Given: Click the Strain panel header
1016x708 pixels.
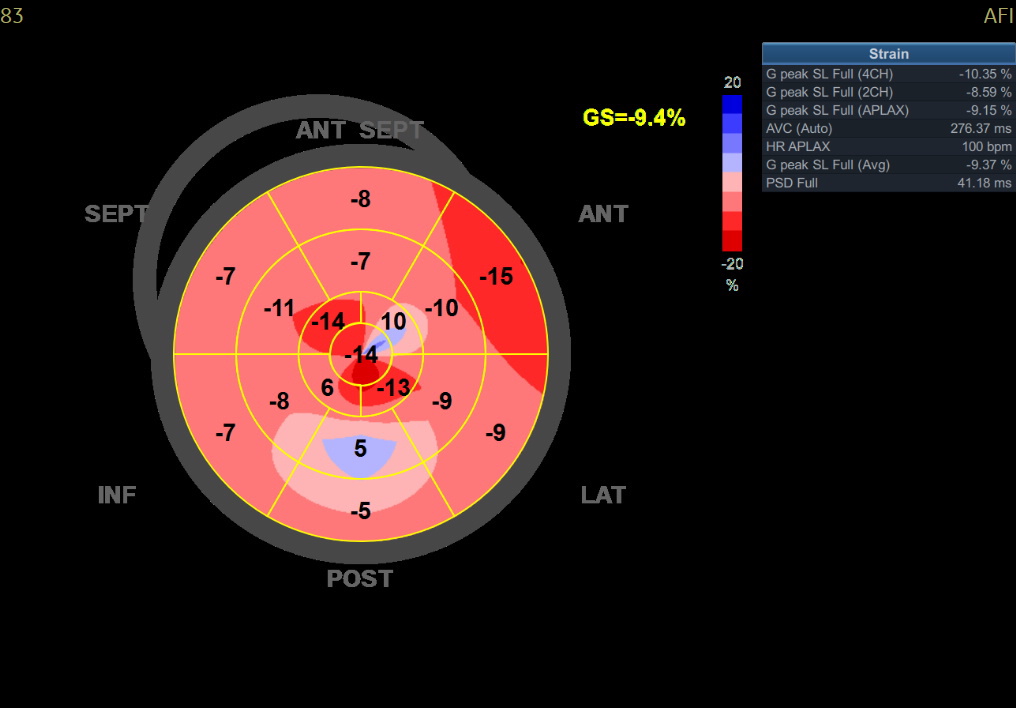Looking at the screenshot, I should coord(888,54).
